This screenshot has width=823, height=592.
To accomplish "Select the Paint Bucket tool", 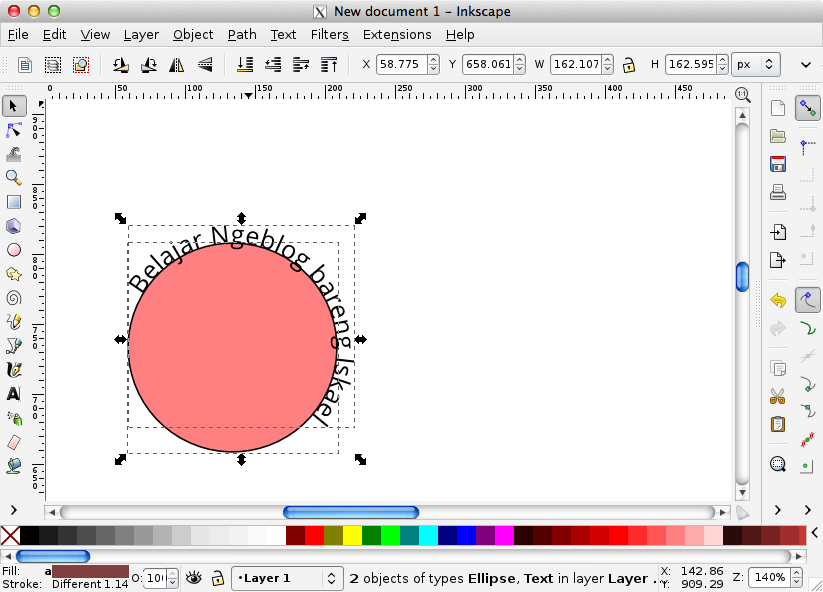I will 14,466.
